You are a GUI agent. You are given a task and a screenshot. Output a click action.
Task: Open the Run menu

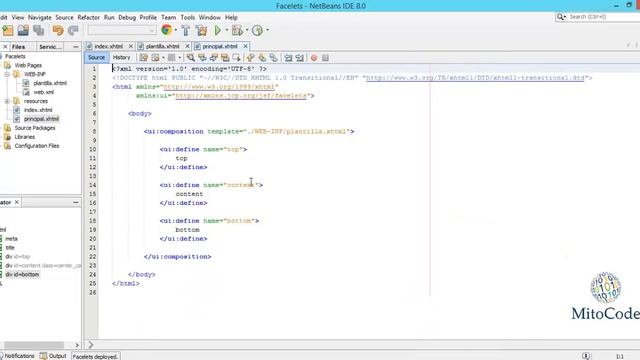tap(109, 18)
